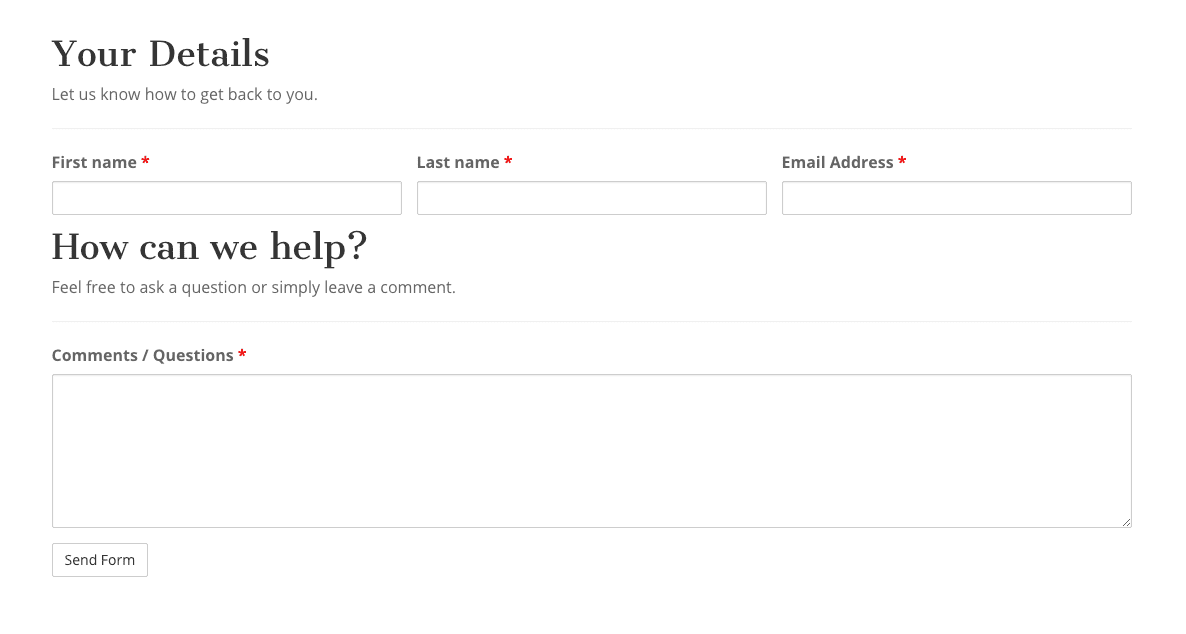The height and width of the screenshot is (634, 1186).
Task: Click the How can we help? heading
Action: click(x=209, y=246)
